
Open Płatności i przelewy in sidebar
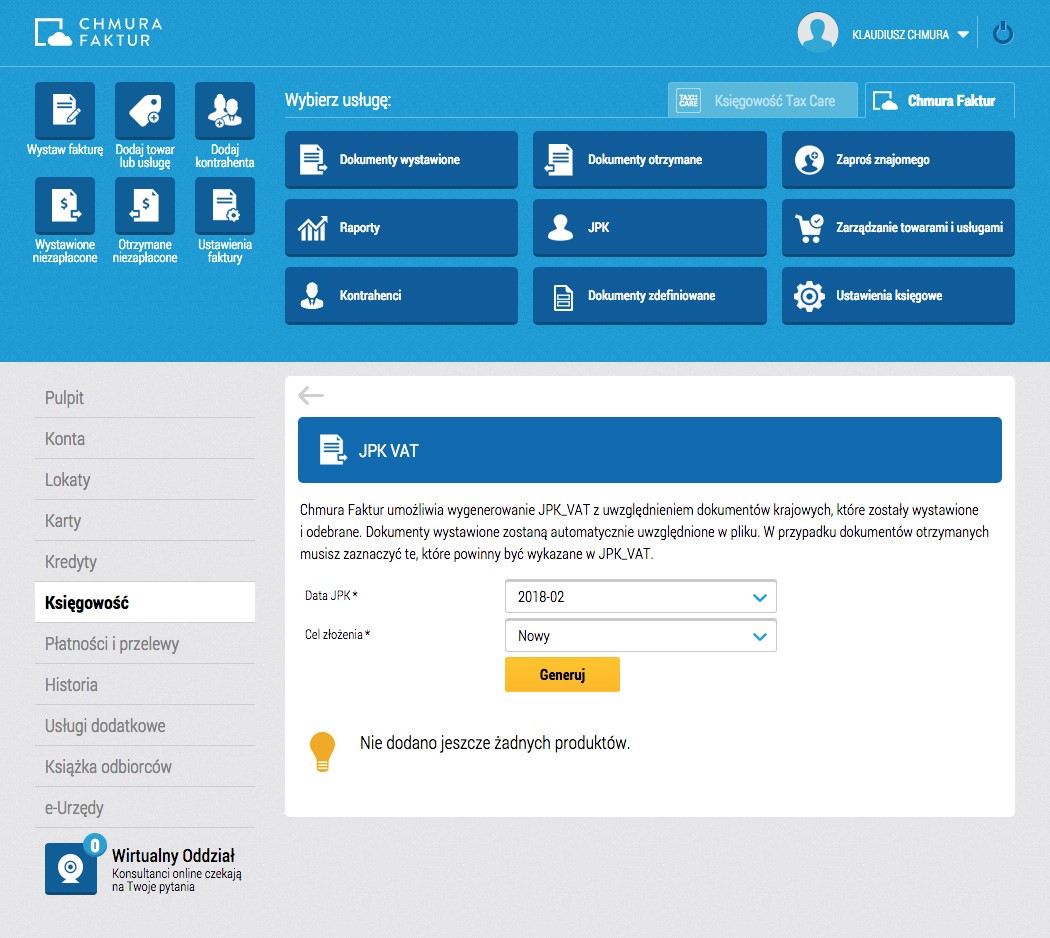pyautogui.click(x=145, y=643)
